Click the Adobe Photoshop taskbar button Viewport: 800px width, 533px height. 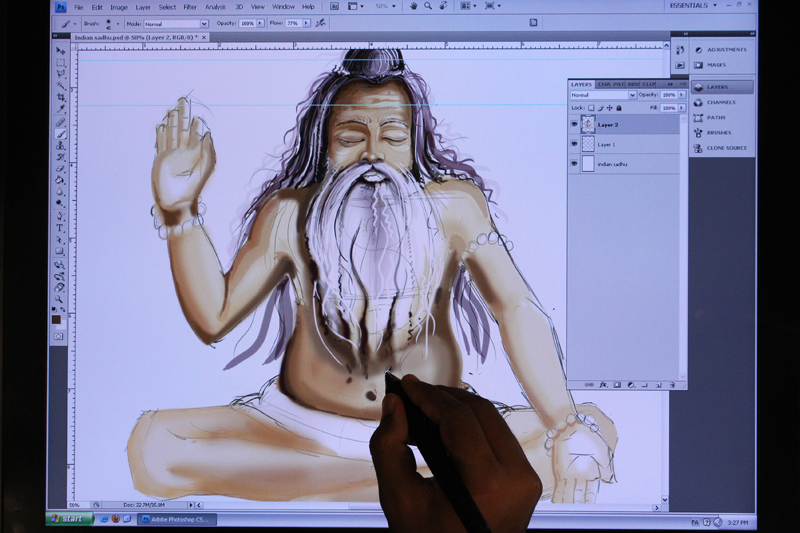pyautogui.click(x=176, y=519)
